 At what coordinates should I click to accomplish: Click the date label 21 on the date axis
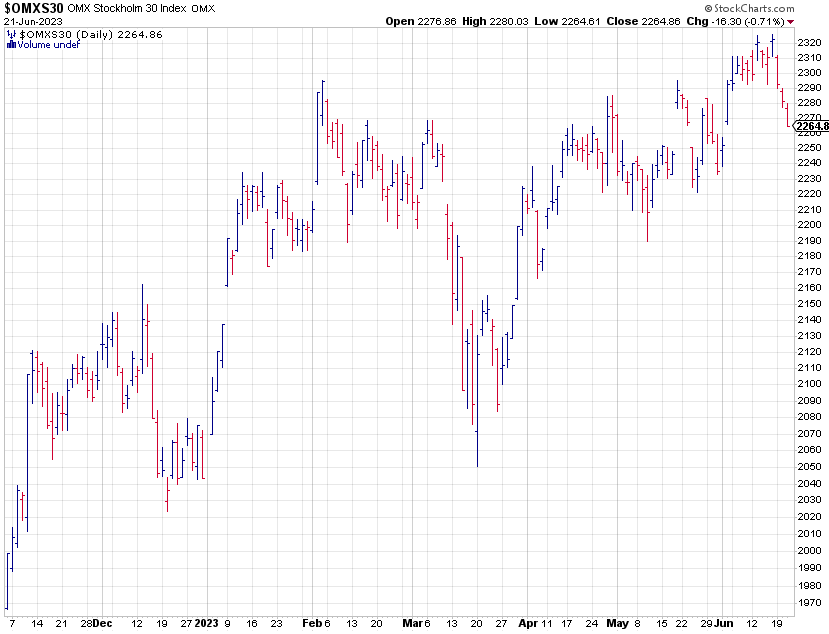click(x=62, y=623)
